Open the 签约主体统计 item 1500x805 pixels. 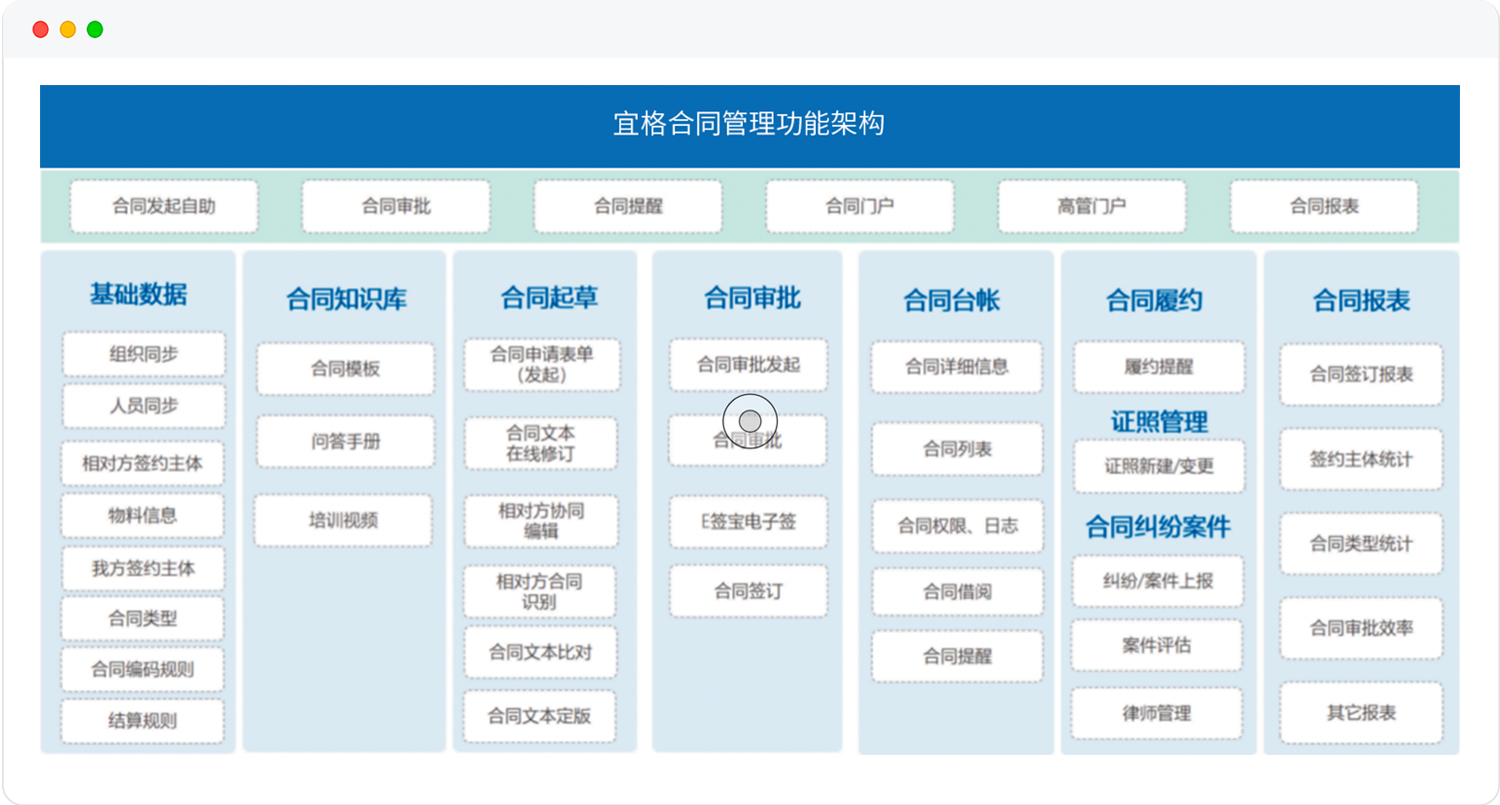1362,460
